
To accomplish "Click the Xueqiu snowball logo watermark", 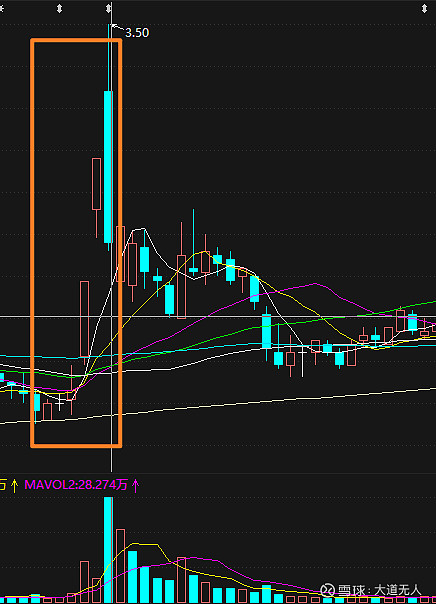I will coord(327,590).
